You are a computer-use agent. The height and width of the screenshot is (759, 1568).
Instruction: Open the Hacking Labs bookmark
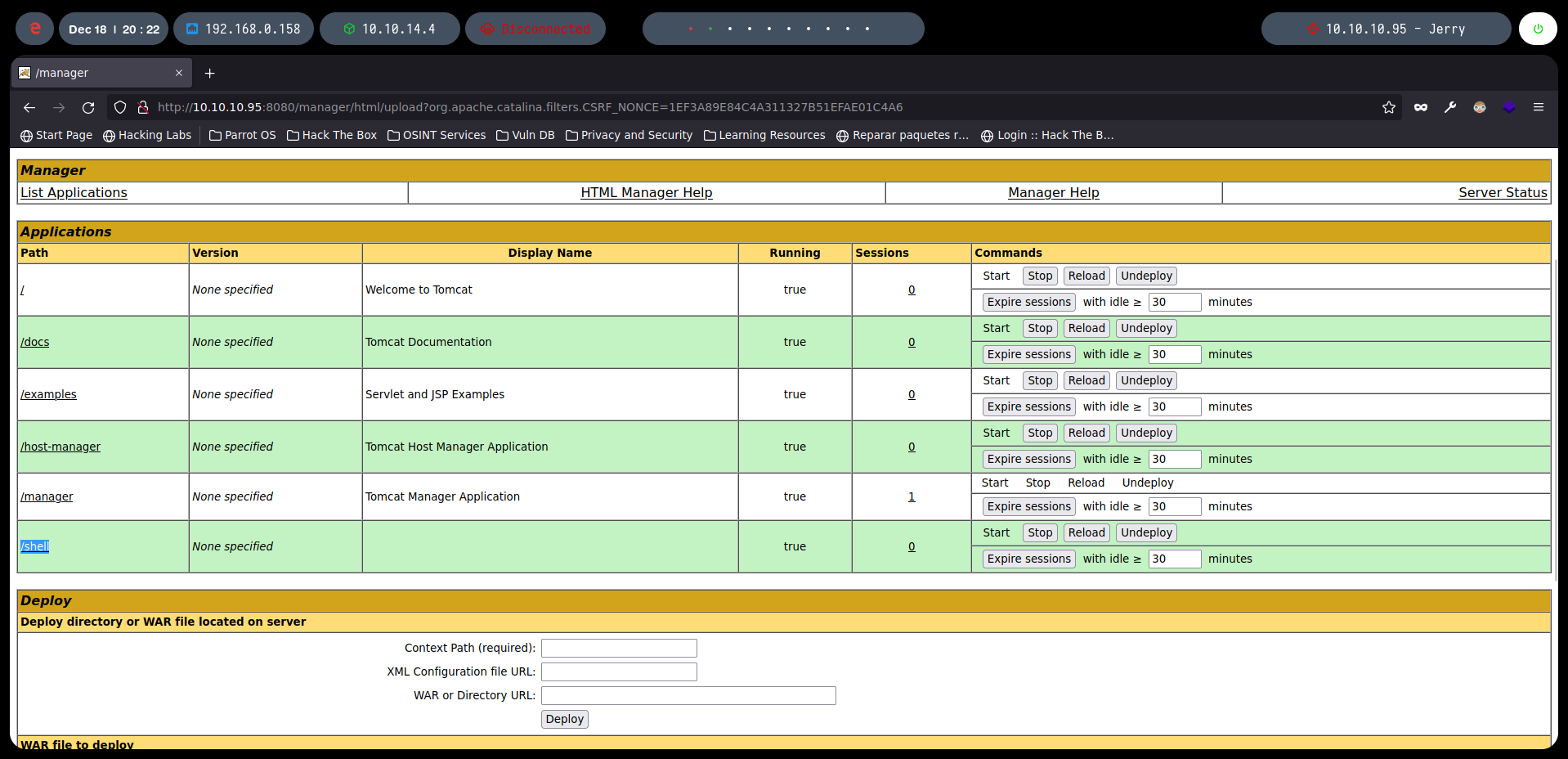(x=147, y=135)
